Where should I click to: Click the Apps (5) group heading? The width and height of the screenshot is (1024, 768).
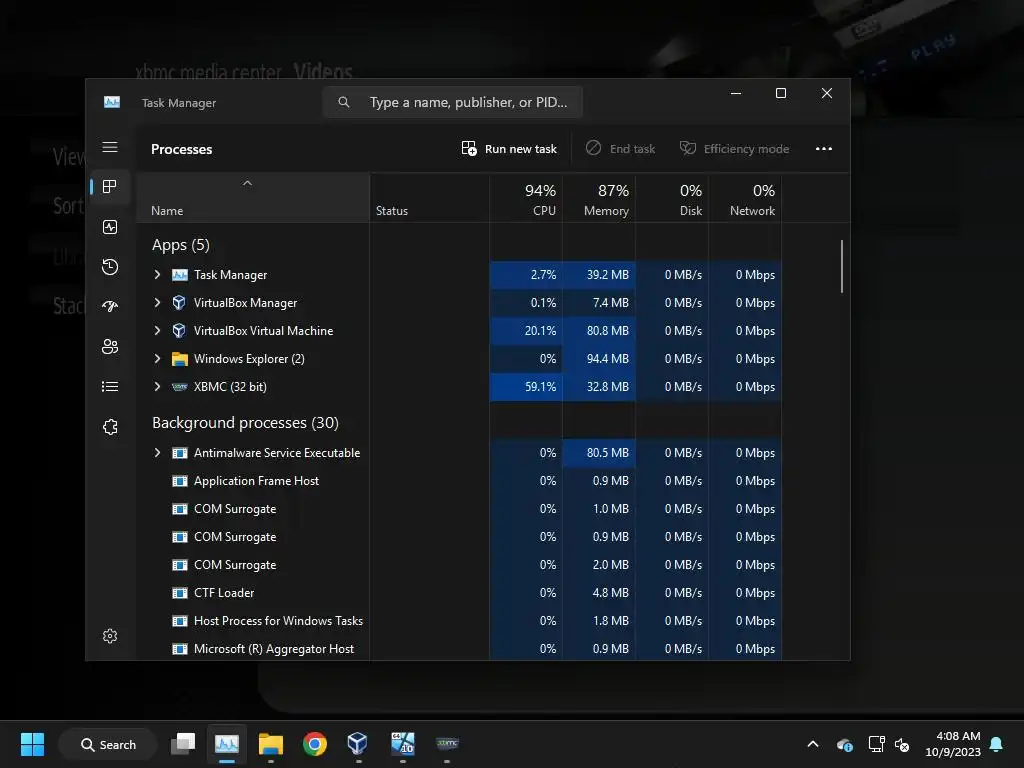click(181, 245)
